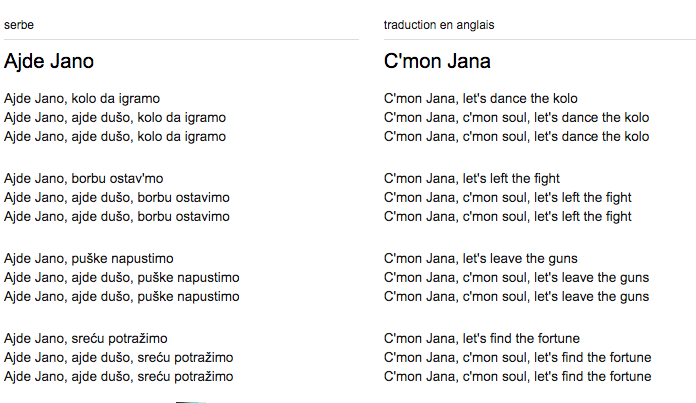
Task: Click the line 'C'mon Jana, let's left the fight'
Action: click(472, 178)
